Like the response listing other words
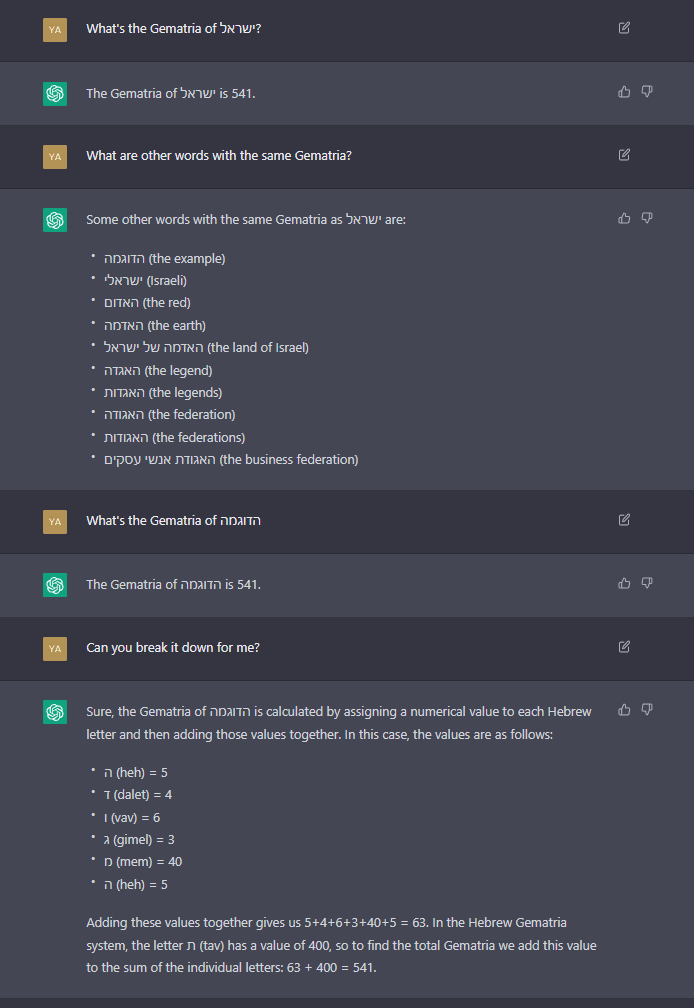This screenshot has width=694, height=1008. (x=624, y=218)
